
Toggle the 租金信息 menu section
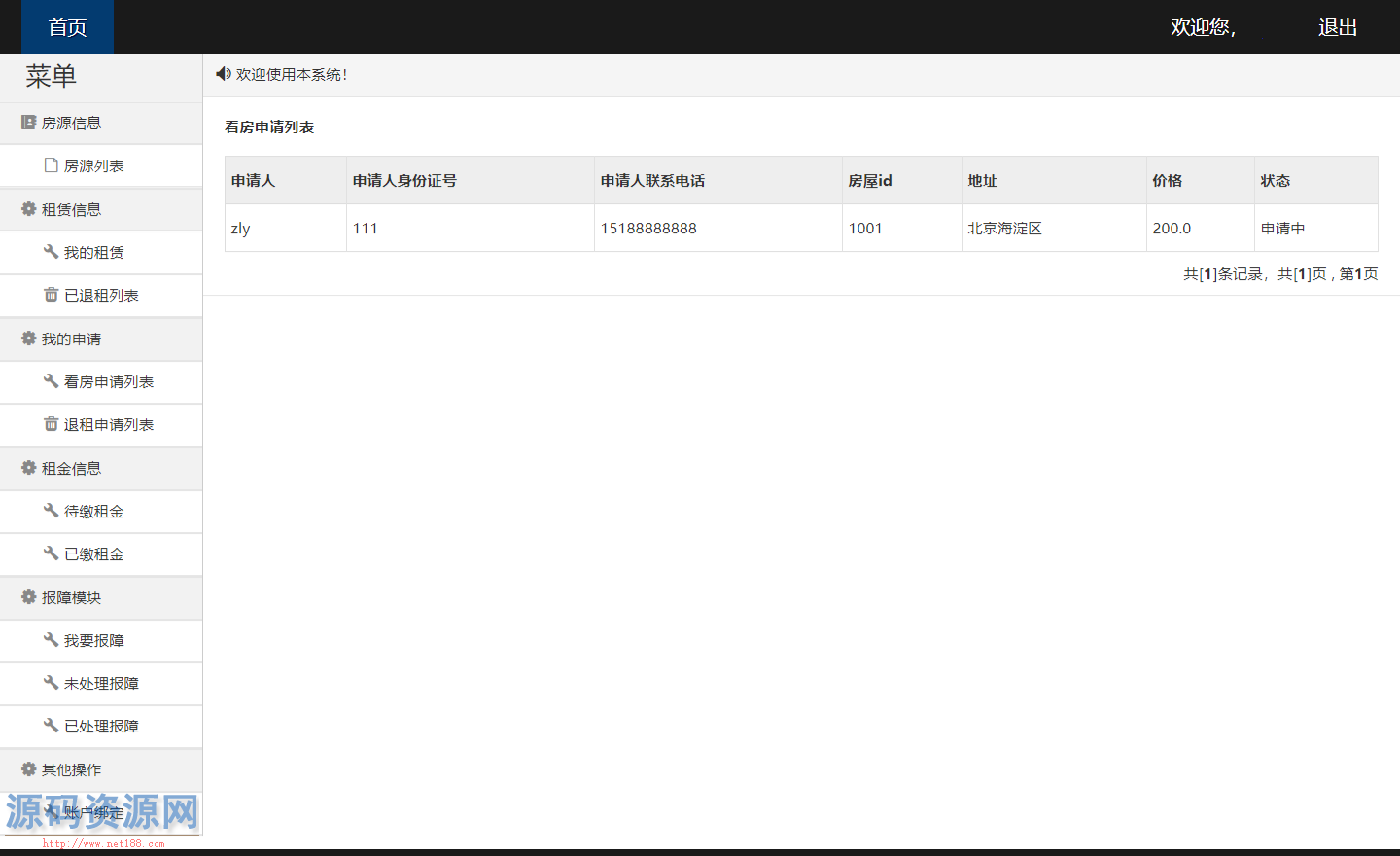coord(101,469)
